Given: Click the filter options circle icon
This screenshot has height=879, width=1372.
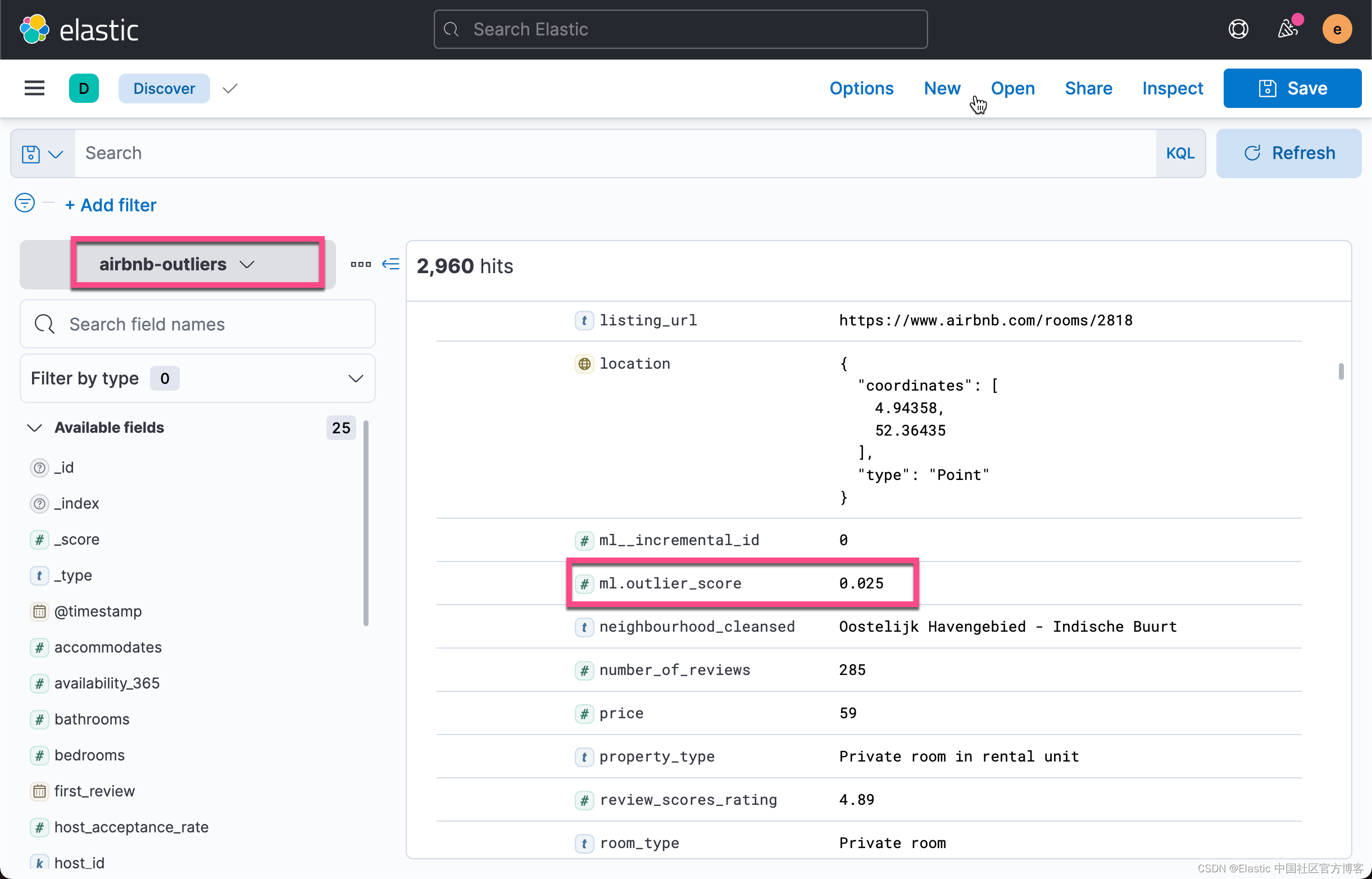Looking at the screenshot, I should tap(25, 203).
